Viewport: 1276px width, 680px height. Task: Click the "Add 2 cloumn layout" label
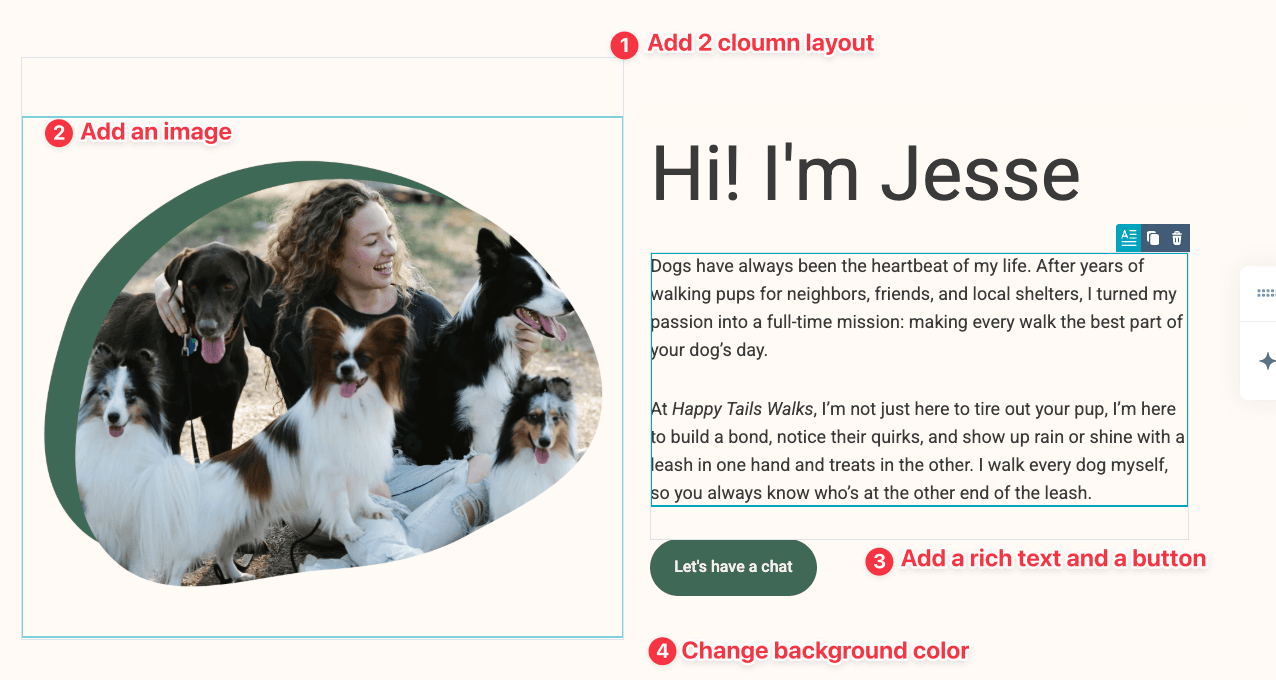point(761,43)
